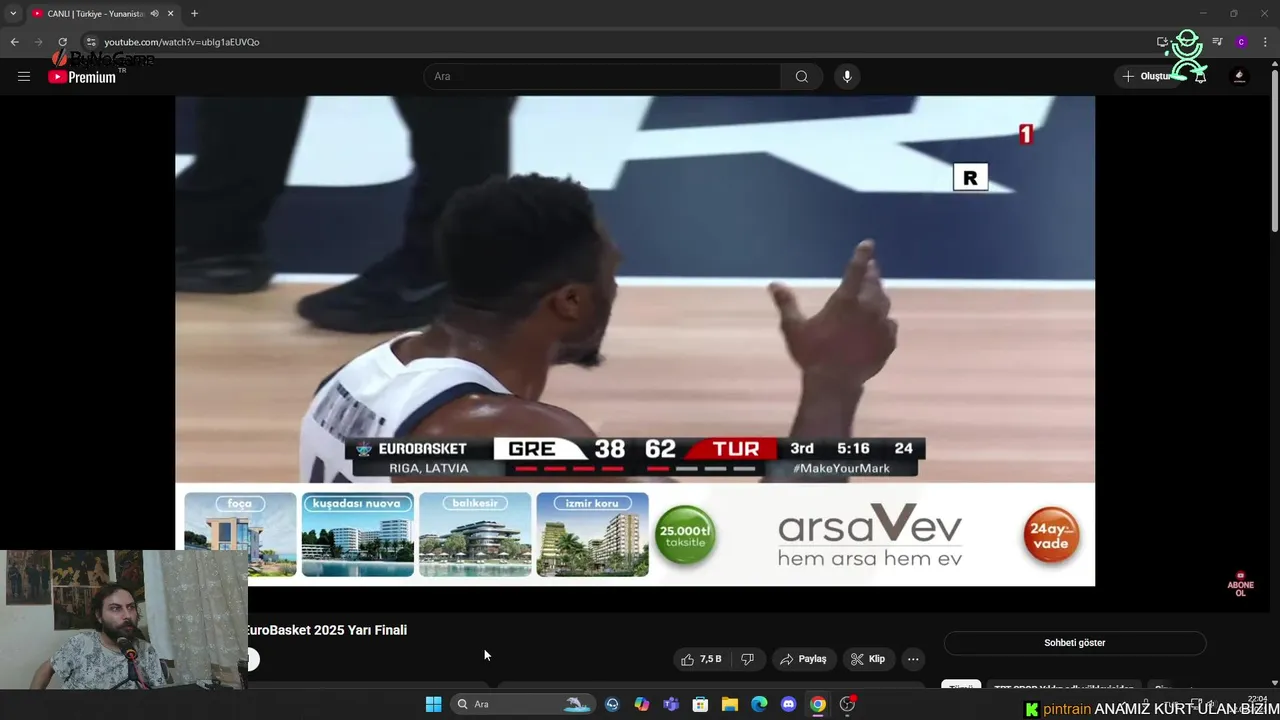Screen dimensions: 1280x720
Task: Start voice search with the microphone
Action: pyautogui.click(x=847, y=76)
